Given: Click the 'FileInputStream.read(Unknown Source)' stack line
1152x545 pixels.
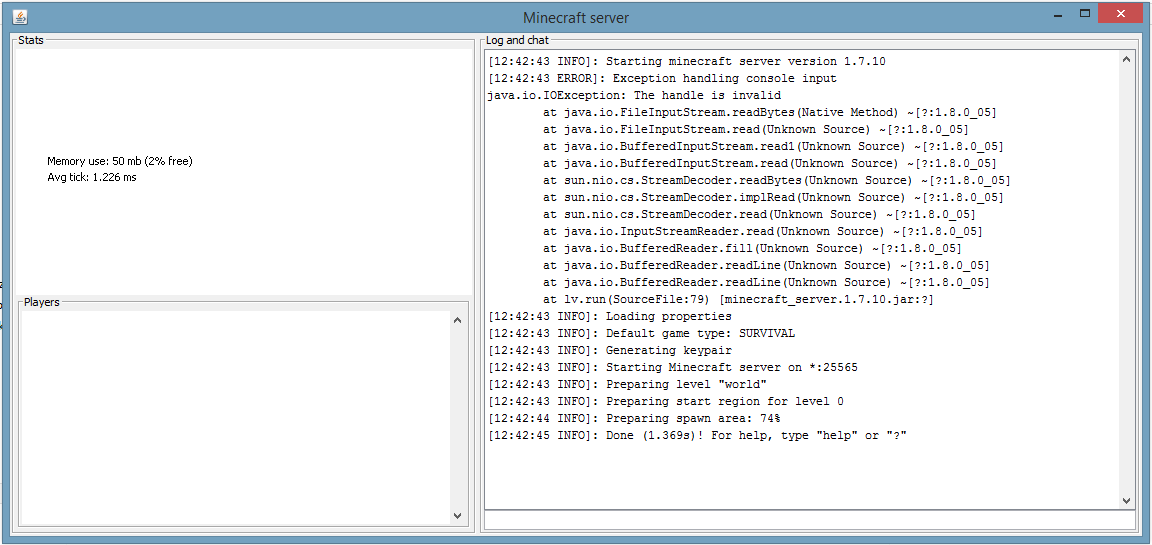Looking at the screenshot, I should pos(755,129).
